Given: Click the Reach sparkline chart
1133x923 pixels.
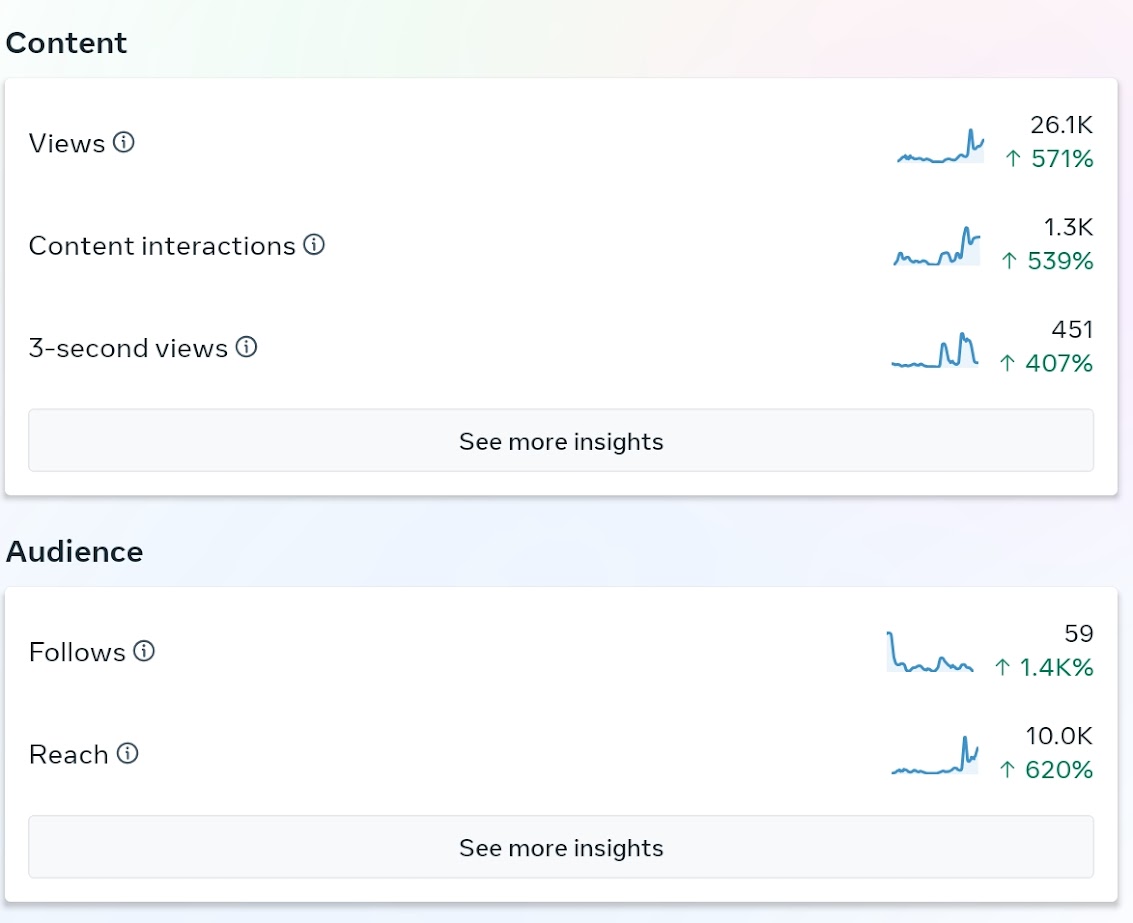Looking at the screenshot, I should [x=935, y=755].
